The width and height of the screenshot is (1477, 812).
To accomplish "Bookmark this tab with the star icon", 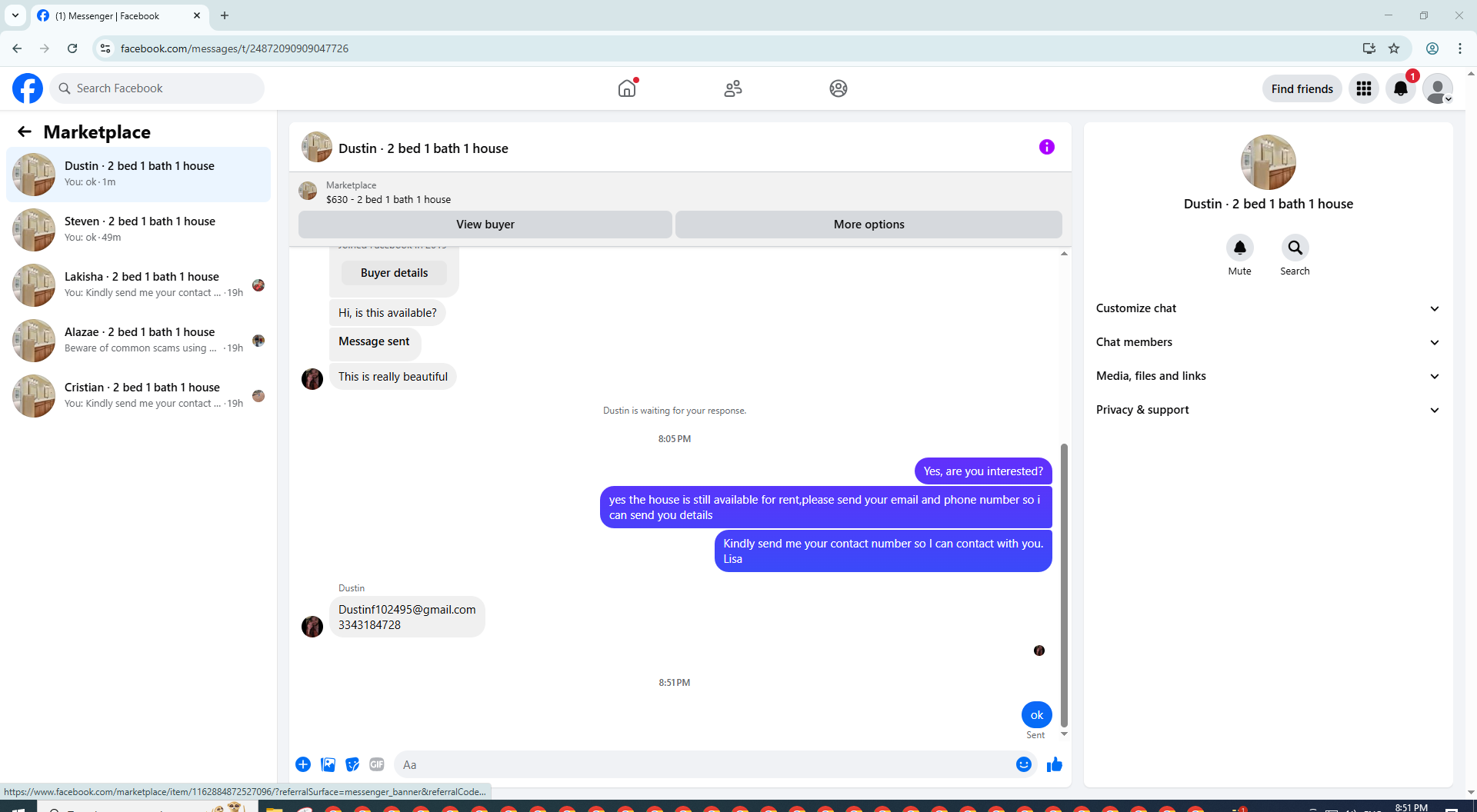I will [1394, 48].
